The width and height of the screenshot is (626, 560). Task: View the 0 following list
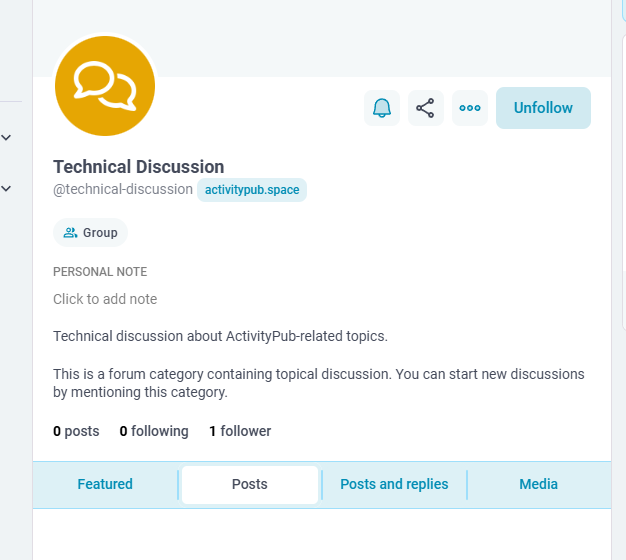tap(154, 431)
